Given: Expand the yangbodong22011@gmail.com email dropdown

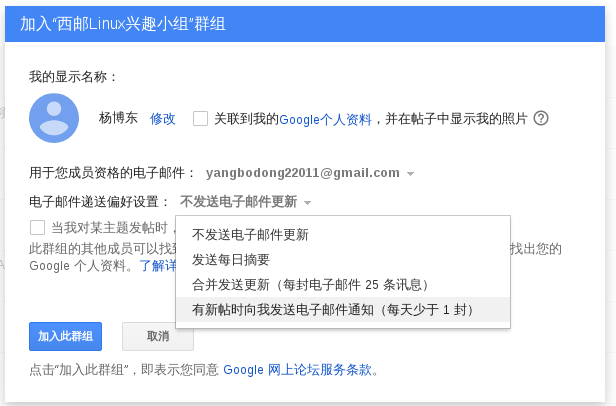Looking at the screenshot, I should click(310, 173).
